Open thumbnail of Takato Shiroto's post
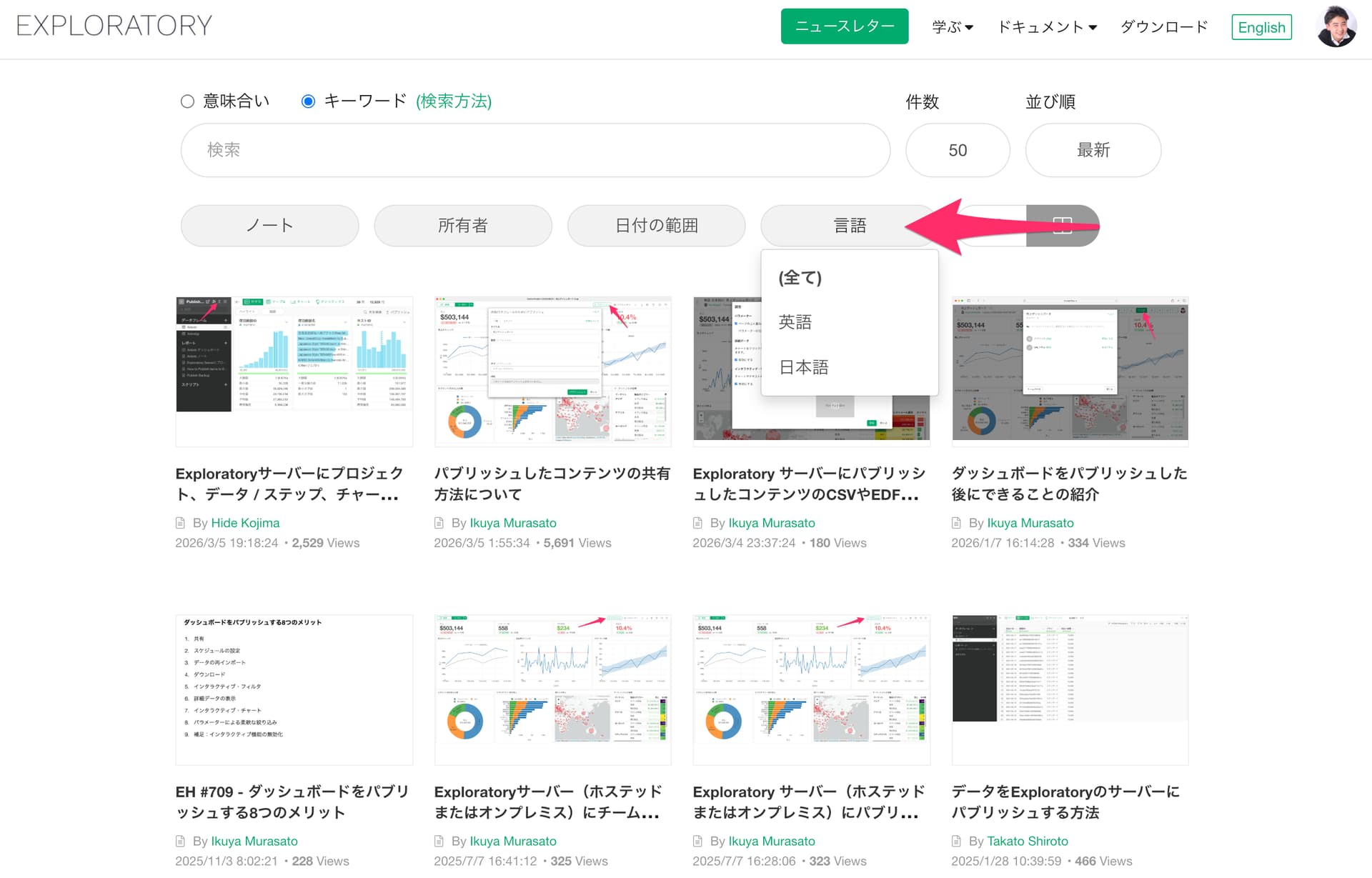 [1070, 689]
